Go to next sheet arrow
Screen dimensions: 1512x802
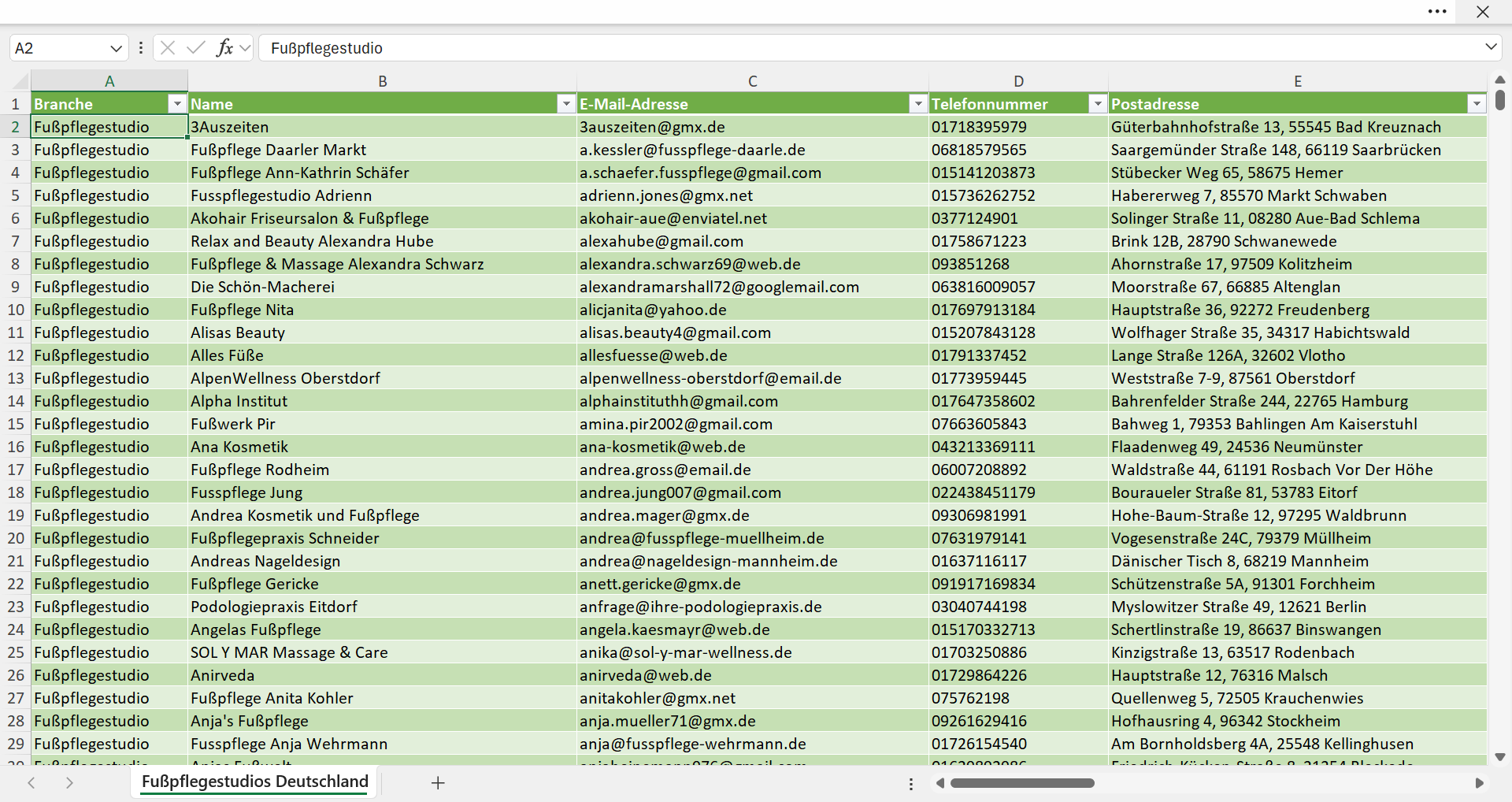tap(69, 782)
